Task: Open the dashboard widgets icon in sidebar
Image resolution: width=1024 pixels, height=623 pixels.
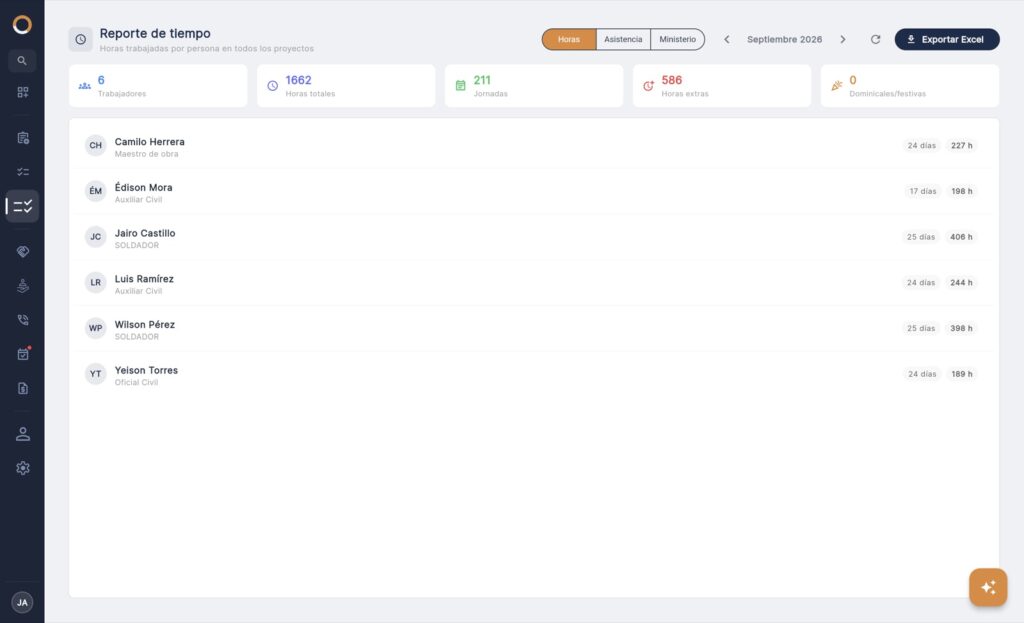Action: [x=22, y=92]
